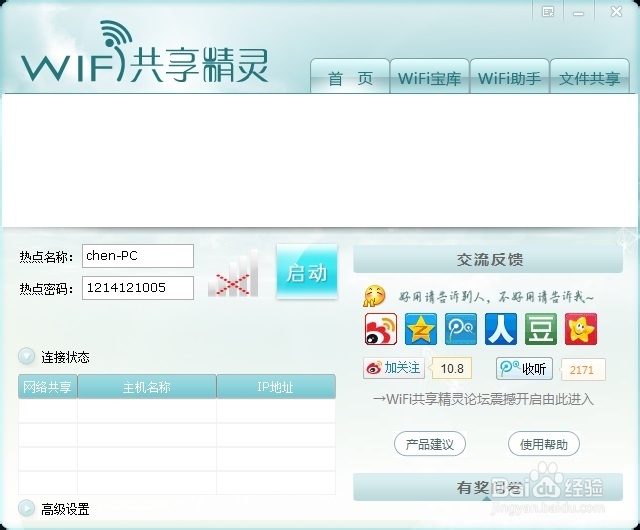Click the disabled WiFi signal indicator

(233, 273)
